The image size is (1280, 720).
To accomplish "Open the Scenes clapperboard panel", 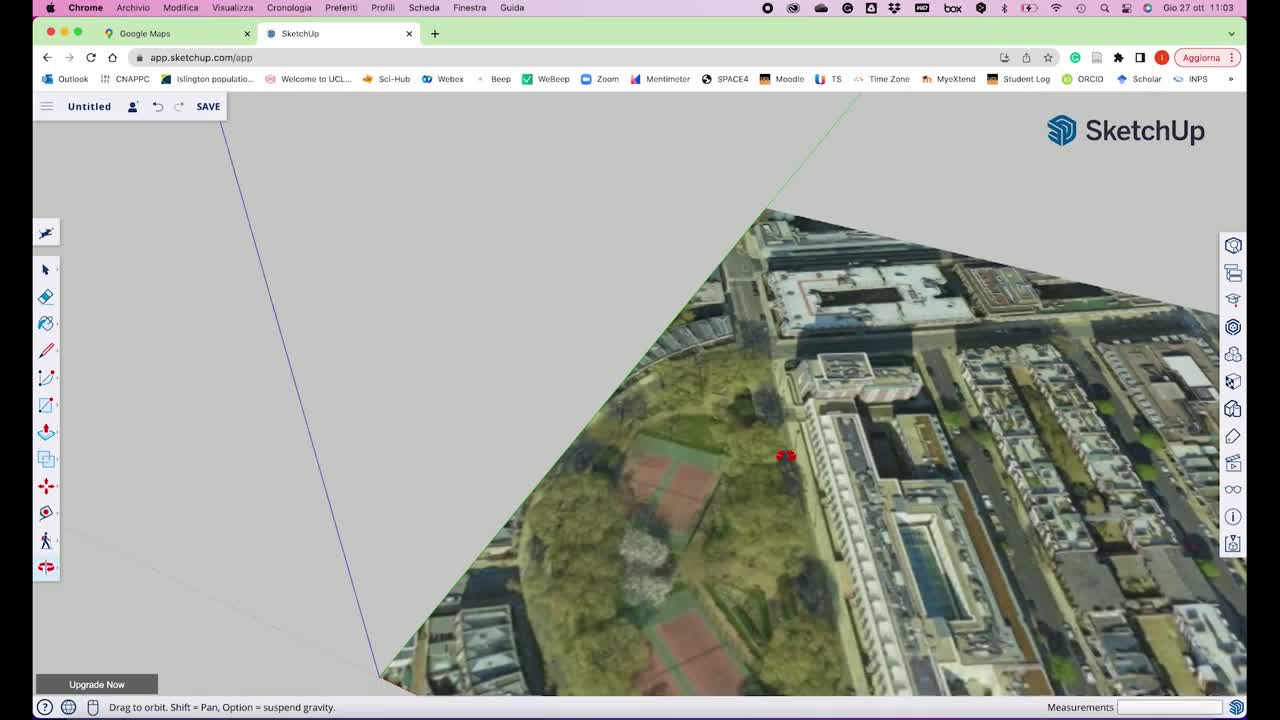I will click(x=1233, y=463).
